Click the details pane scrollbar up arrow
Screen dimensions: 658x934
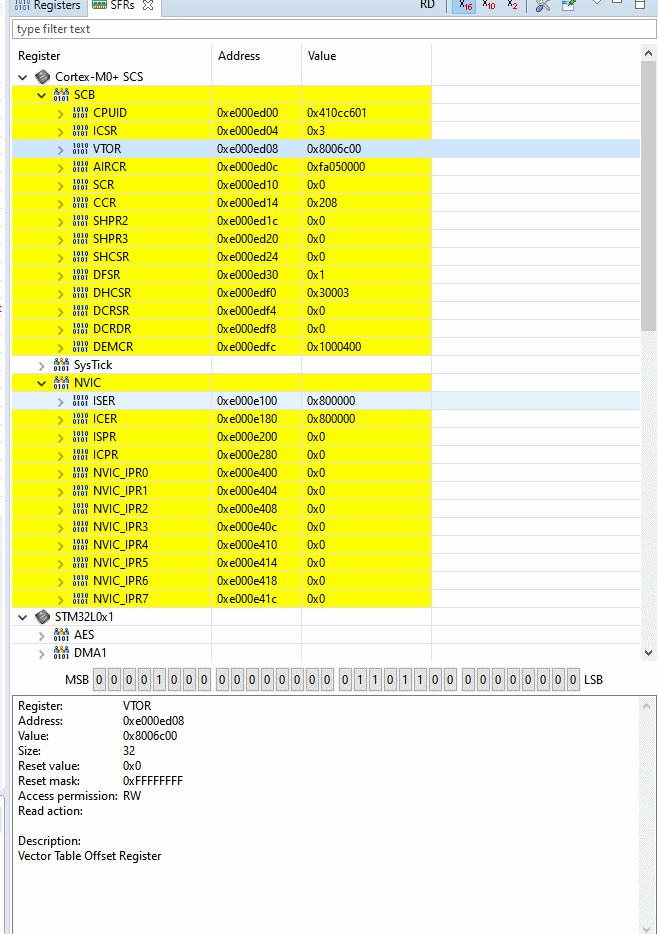click(x=647, y=706)
